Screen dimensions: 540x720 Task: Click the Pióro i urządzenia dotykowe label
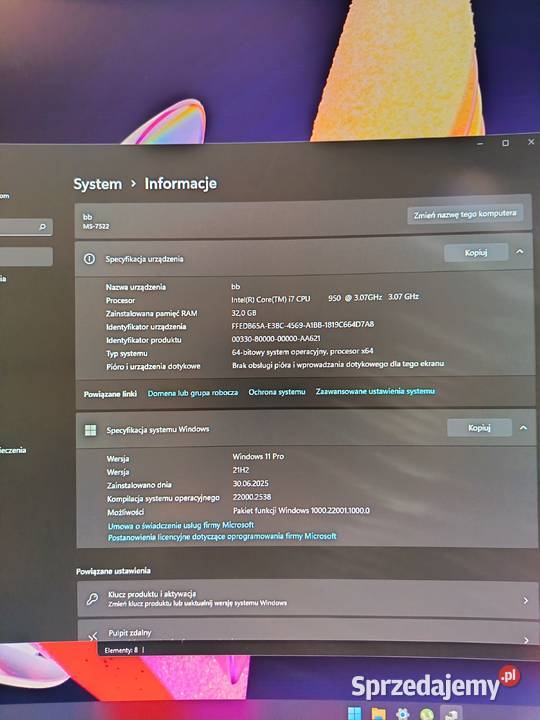point(153,366)
